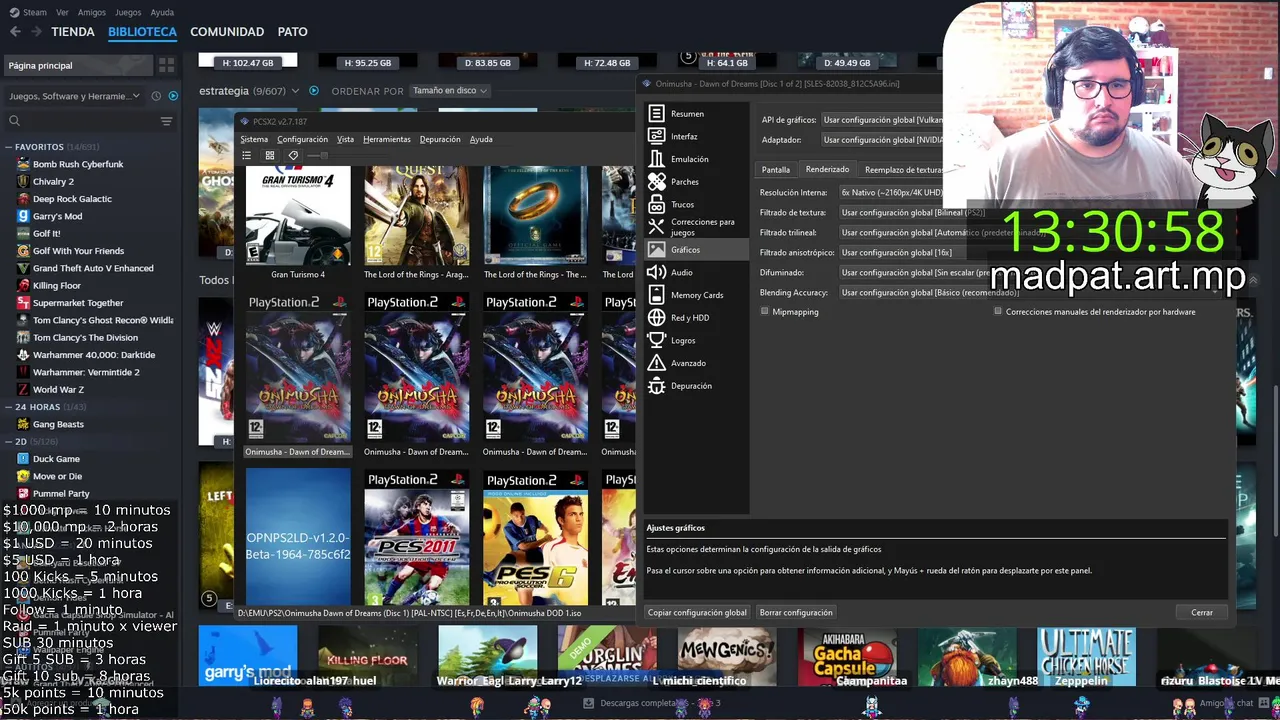The image size is (1280, 720).
Task: Open the Resumen settings page icon
Action: click(656, 114)
